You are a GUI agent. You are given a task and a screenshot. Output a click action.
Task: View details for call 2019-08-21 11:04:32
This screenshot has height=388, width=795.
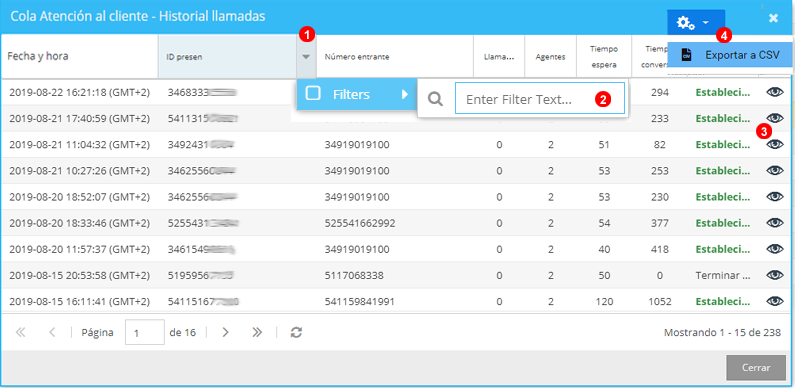click(775, 144)
